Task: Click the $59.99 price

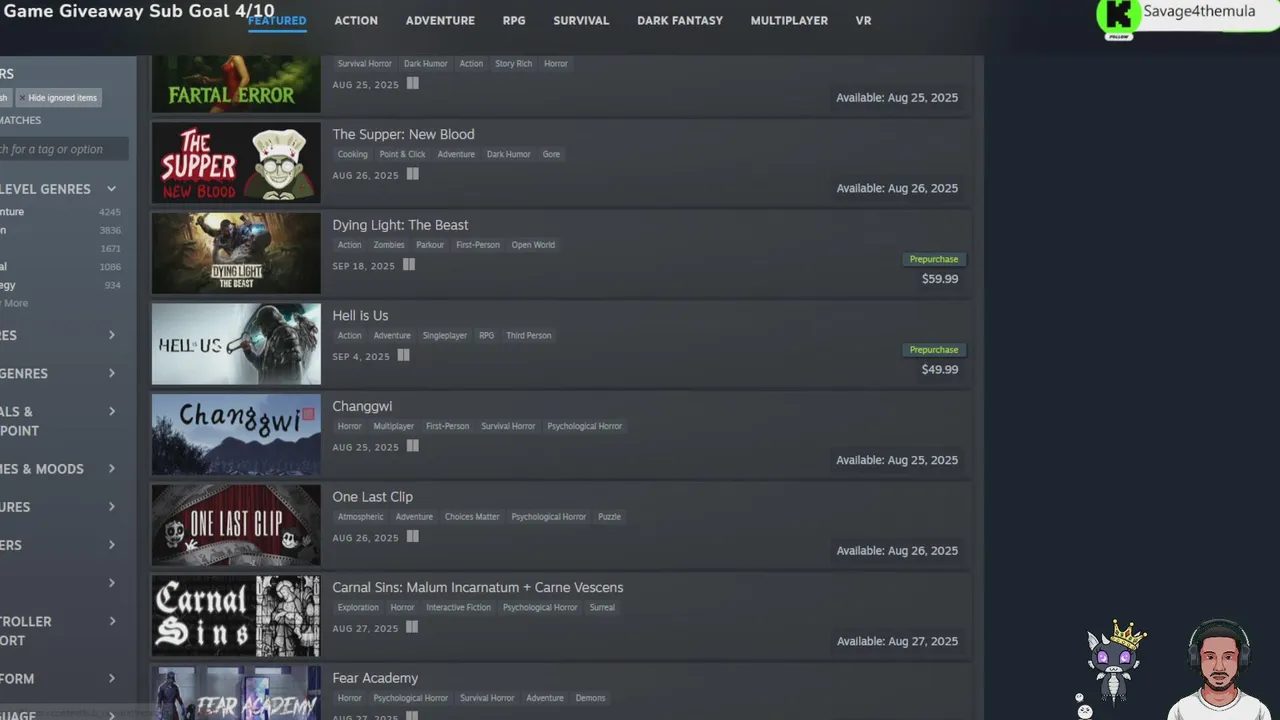Action: tap(940, 279)
